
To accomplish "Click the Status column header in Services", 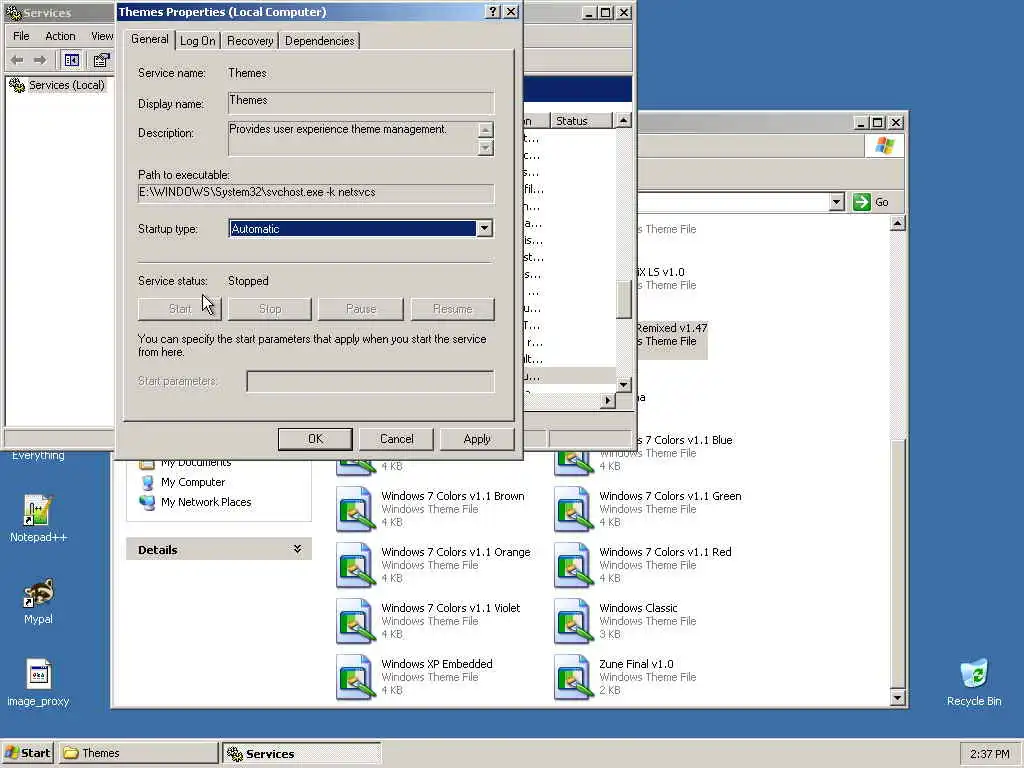I will click(x=581, y=121).
